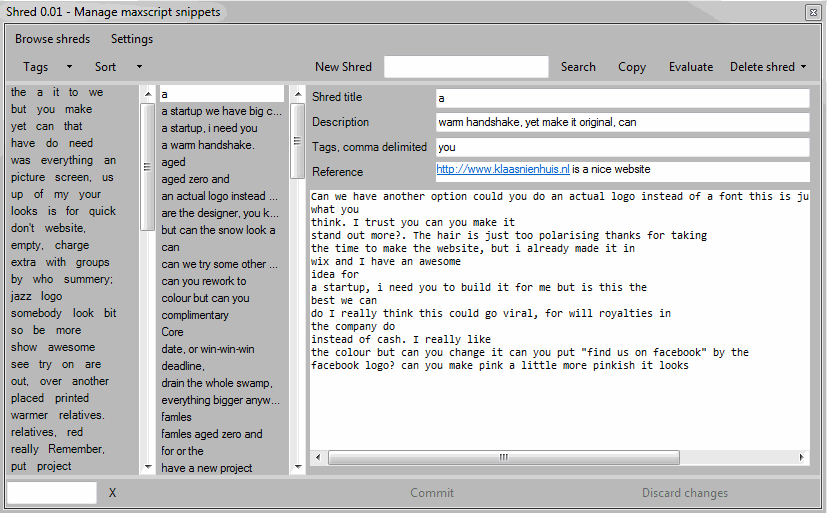Focus the search text field next to New Shred
This screenshot has height=513, width=827.
coord(466,67)
